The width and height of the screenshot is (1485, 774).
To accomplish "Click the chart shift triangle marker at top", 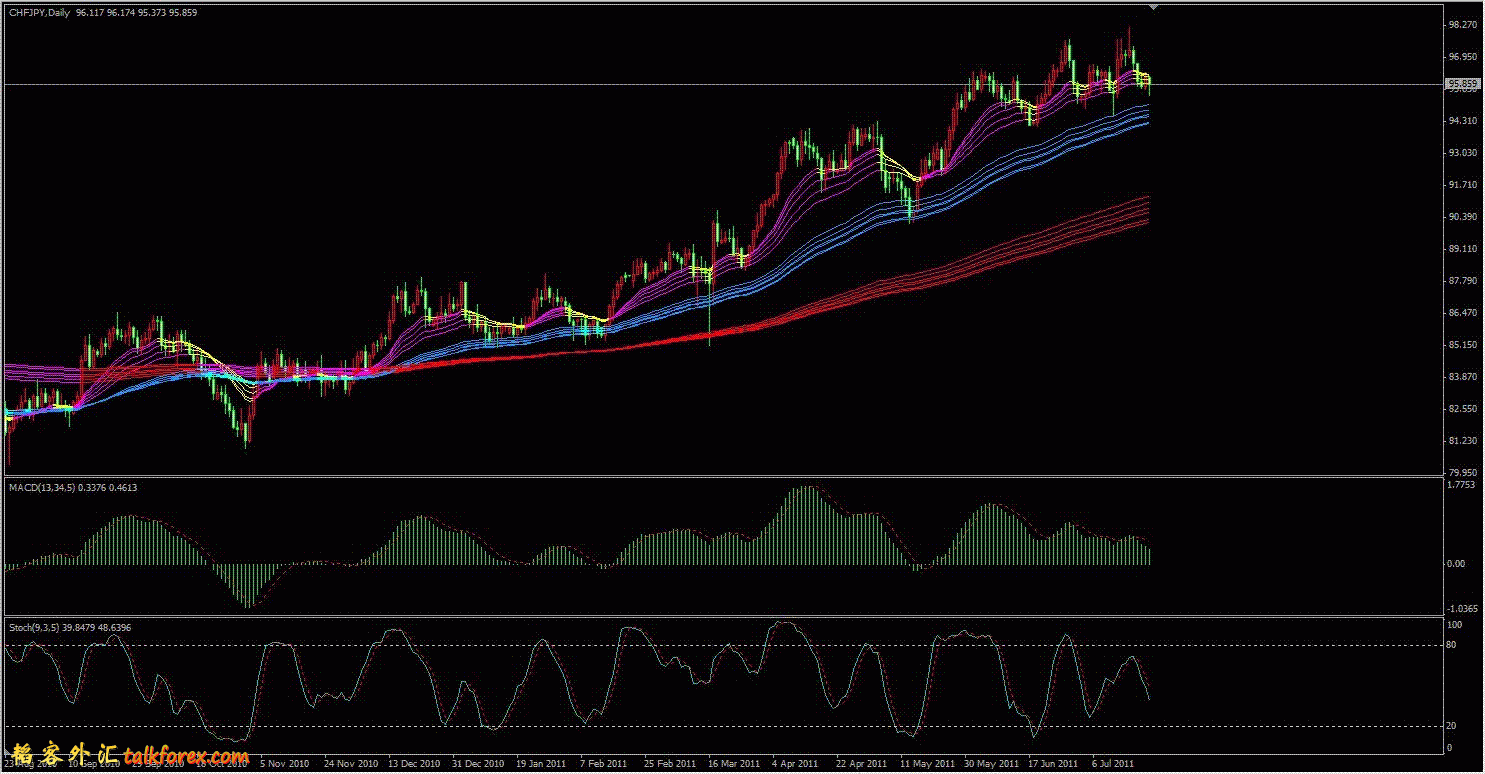I will [x=1155, y=7].
